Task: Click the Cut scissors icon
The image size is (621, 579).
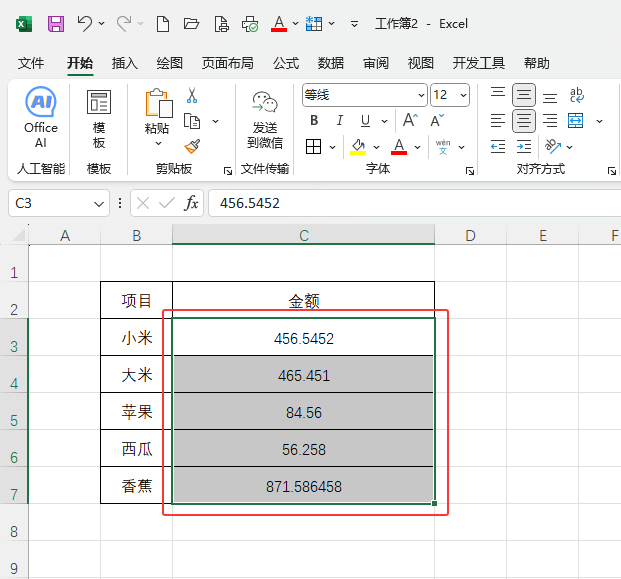Action: [x=192, y=95]
